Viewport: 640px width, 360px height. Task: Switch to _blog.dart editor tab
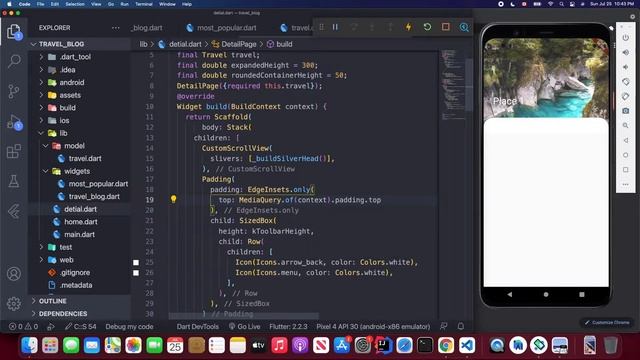pos(147,28)
